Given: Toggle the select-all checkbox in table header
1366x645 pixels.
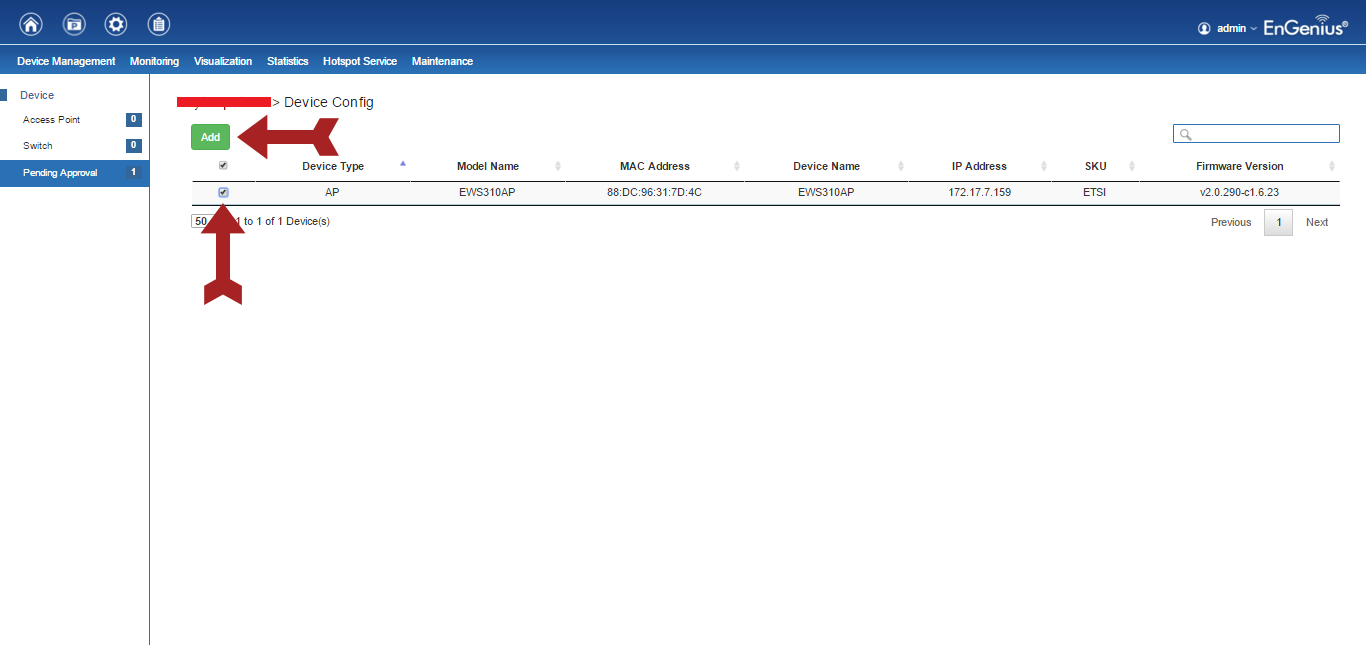Looking at the screenshot, I should [x=223, y=166].
